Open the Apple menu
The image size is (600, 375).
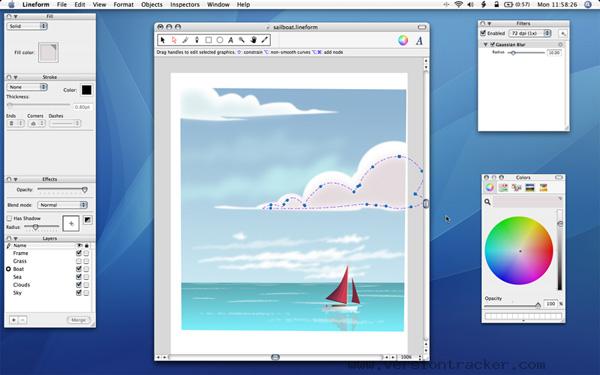click(11, 5)
